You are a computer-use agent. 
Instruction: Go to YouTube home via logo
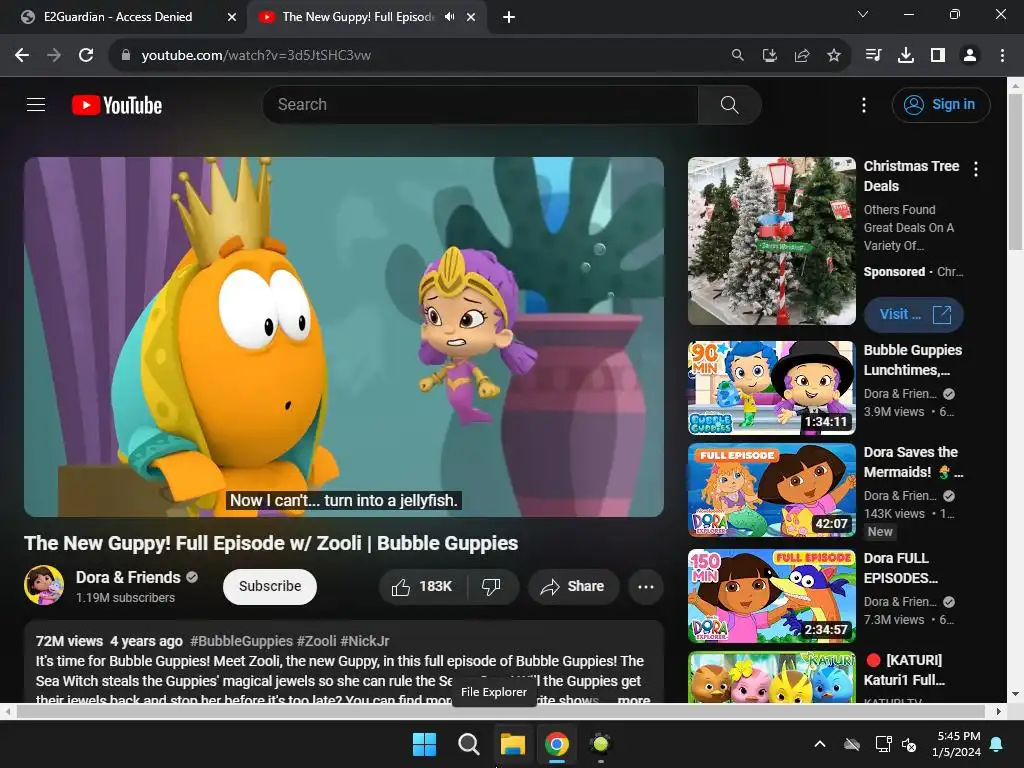[x=117, y=105]
